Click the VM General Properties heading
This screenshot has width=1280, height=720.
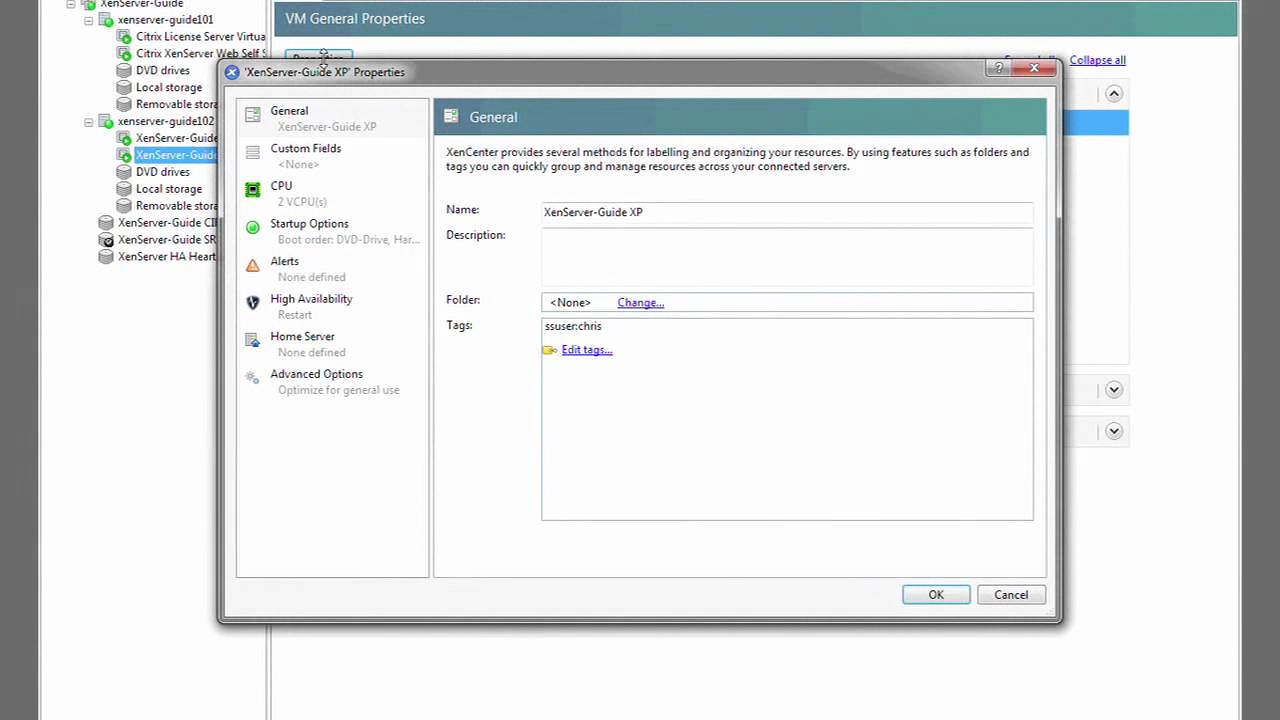[355, 19]
